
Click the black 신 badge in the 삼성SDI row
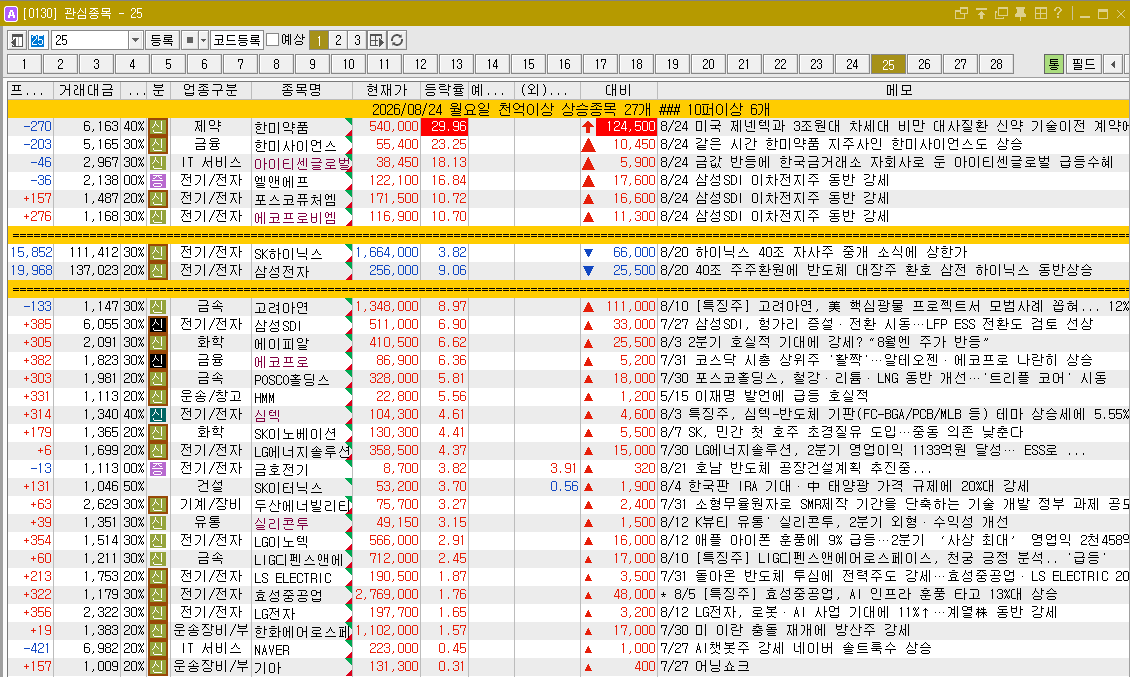click(x=157, y=325)
